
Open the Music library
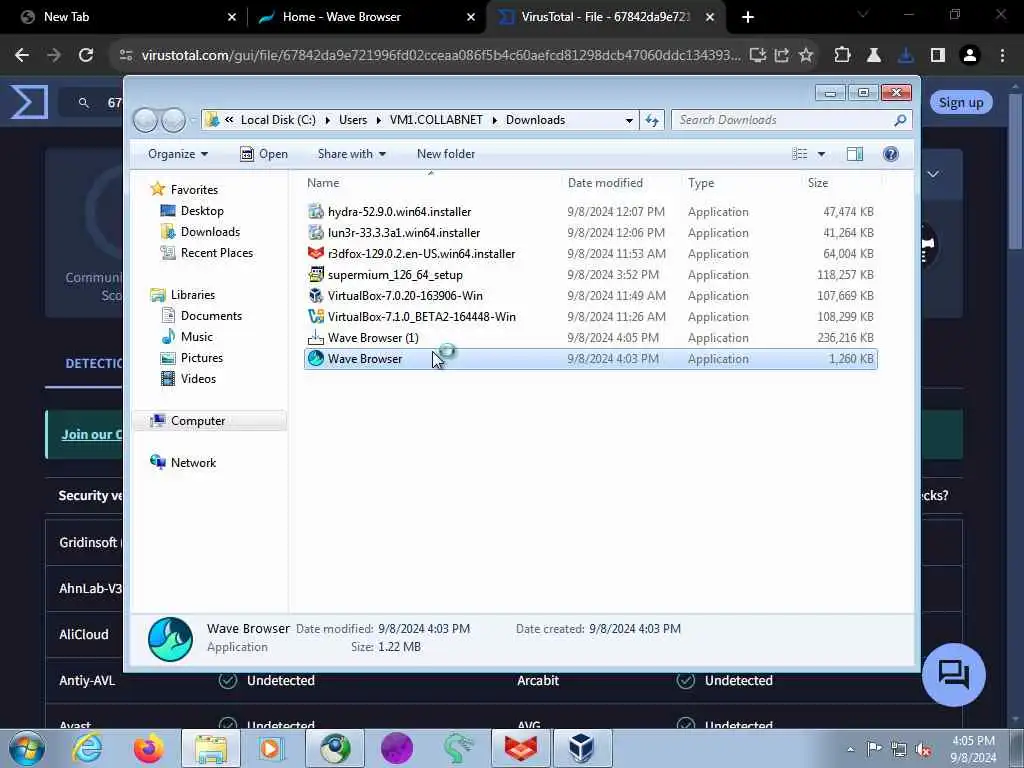tap(197, 336)
